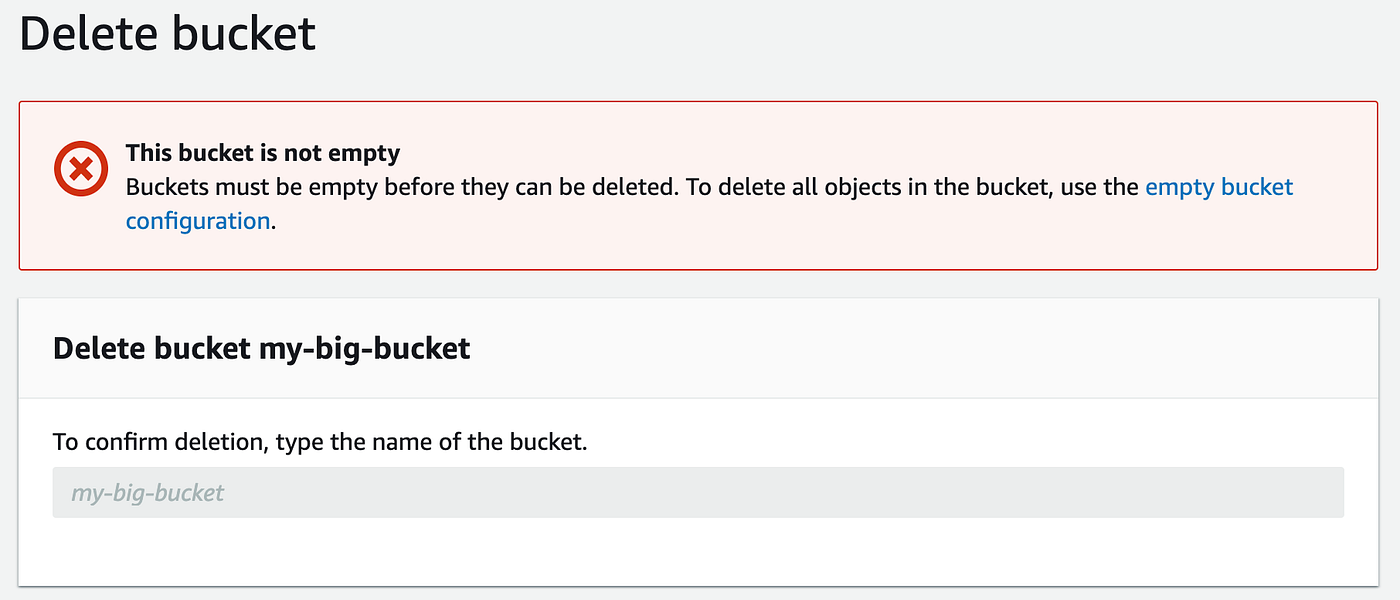This screenshot has height=600, width=1400.
Task: Click the empty bucket link ending period area
Action: tap(273, 220)
